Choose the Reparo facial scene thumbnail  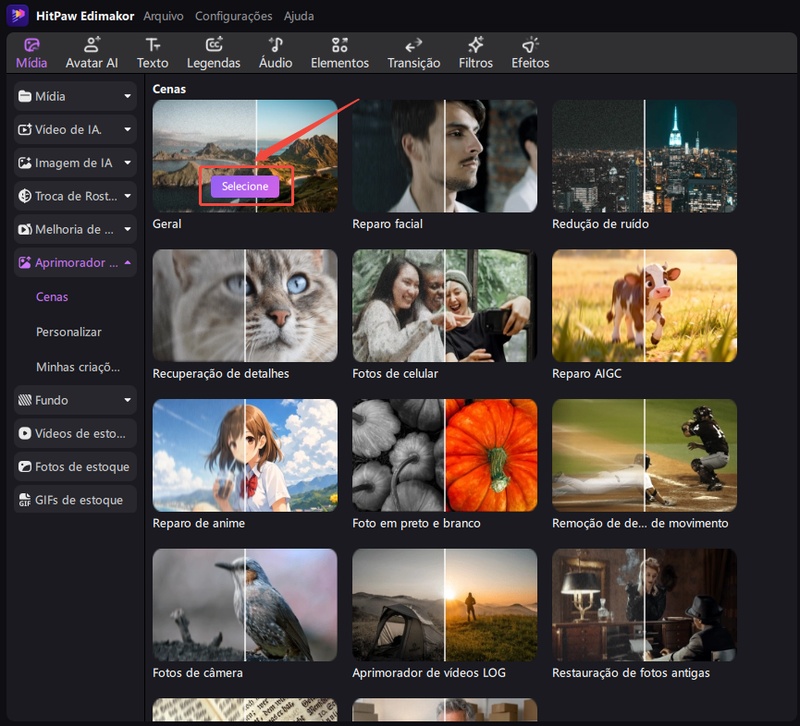pos(444,156)
